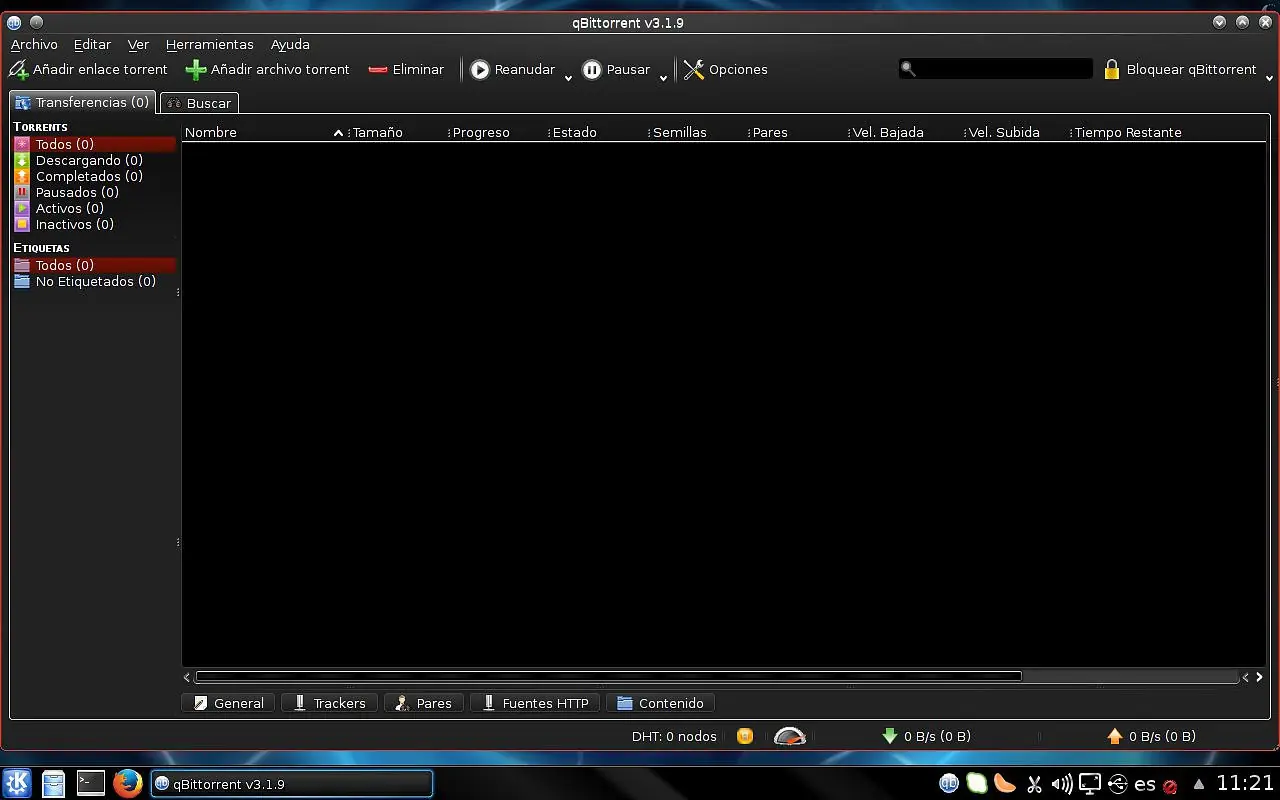Select Todos (0) under Etiquetas
The image size is (1280, 800).
click(x=94, y=265)
